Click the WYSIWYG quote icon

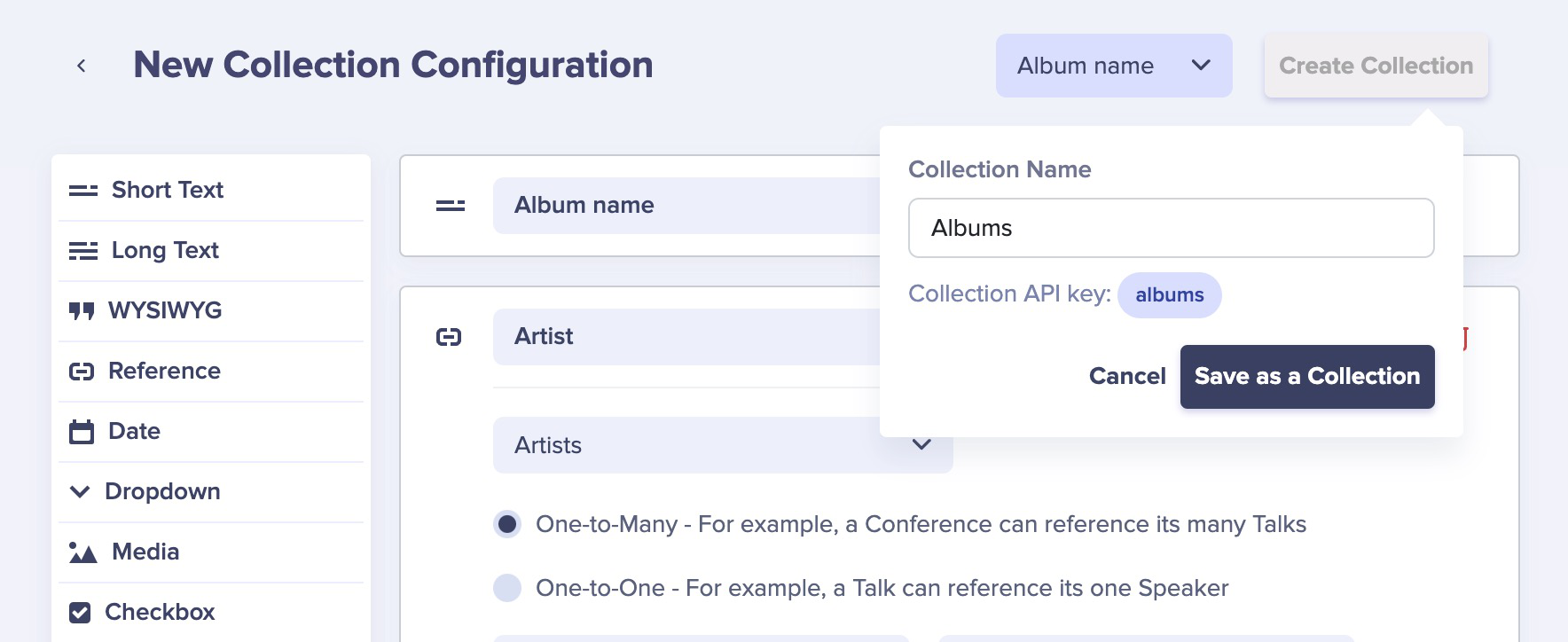pyautogui.click(x=82, y=311)
